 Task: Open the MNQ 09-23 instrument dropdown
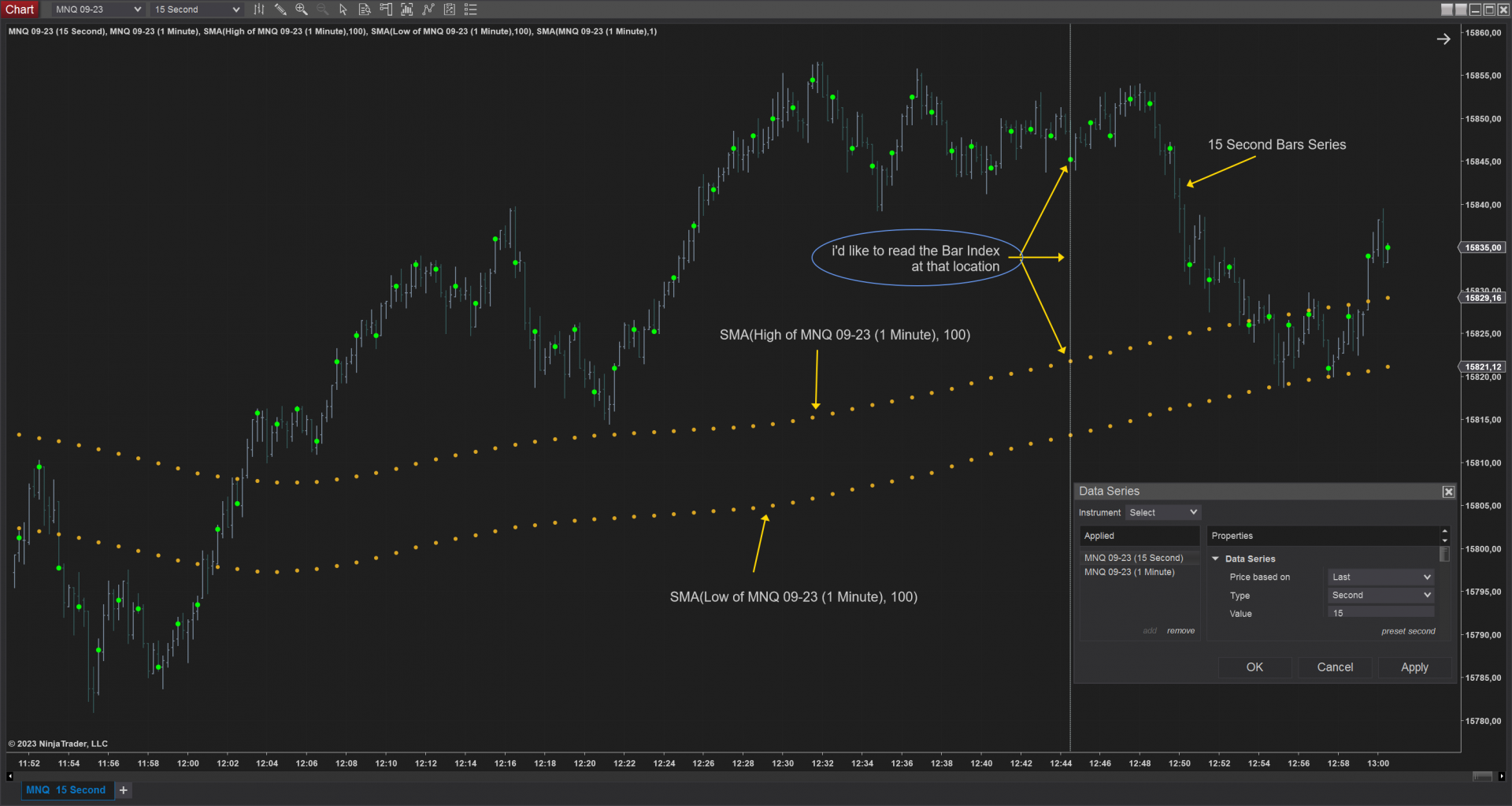click(98, 9)
